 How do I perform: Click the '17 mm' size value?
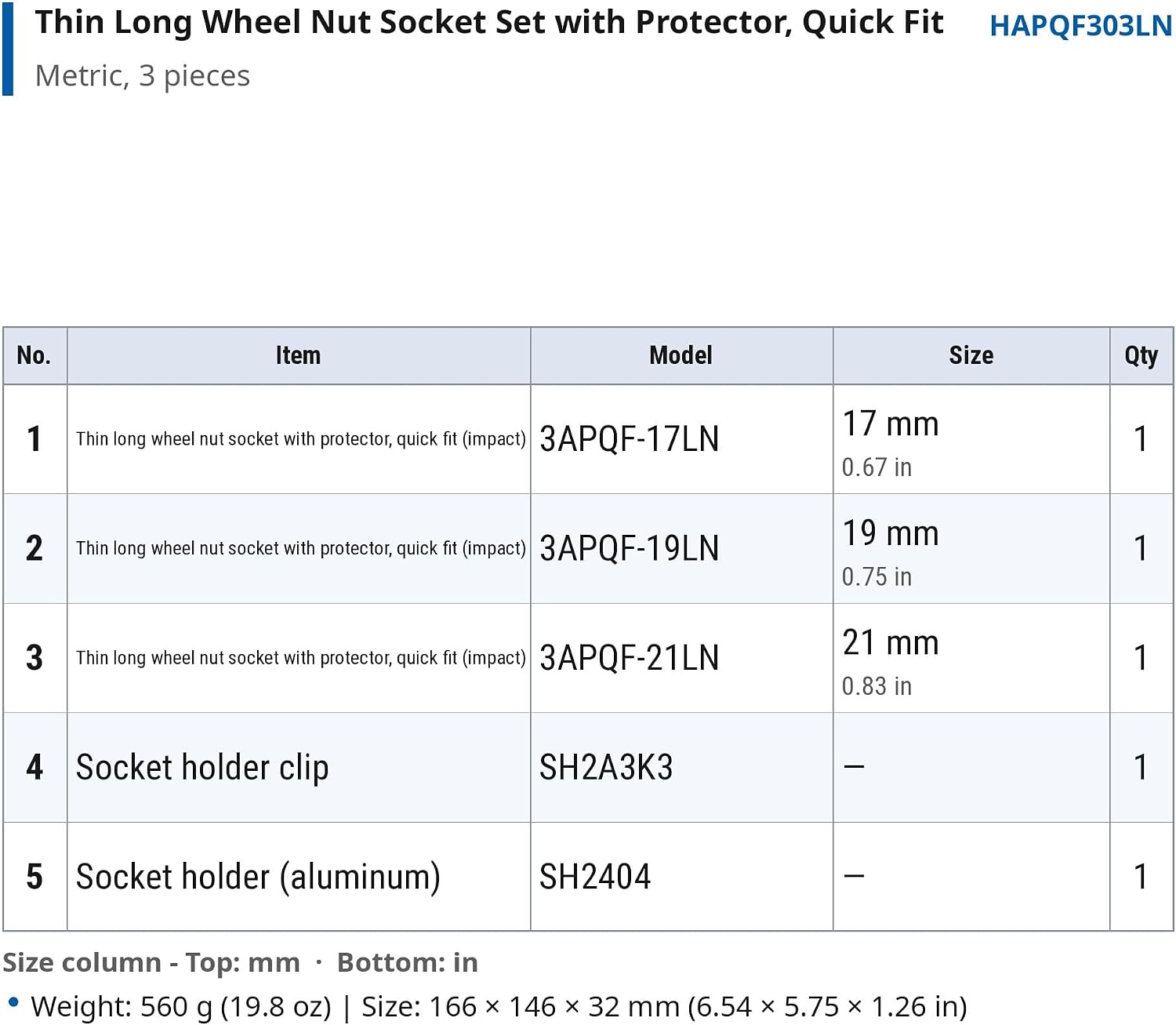891,424
